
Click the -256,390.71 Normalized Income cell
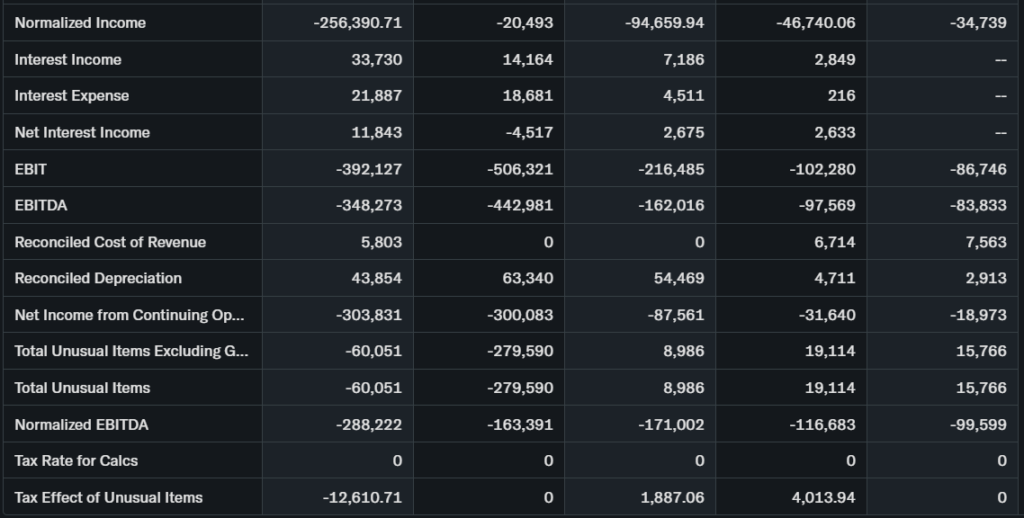(357, 23)
